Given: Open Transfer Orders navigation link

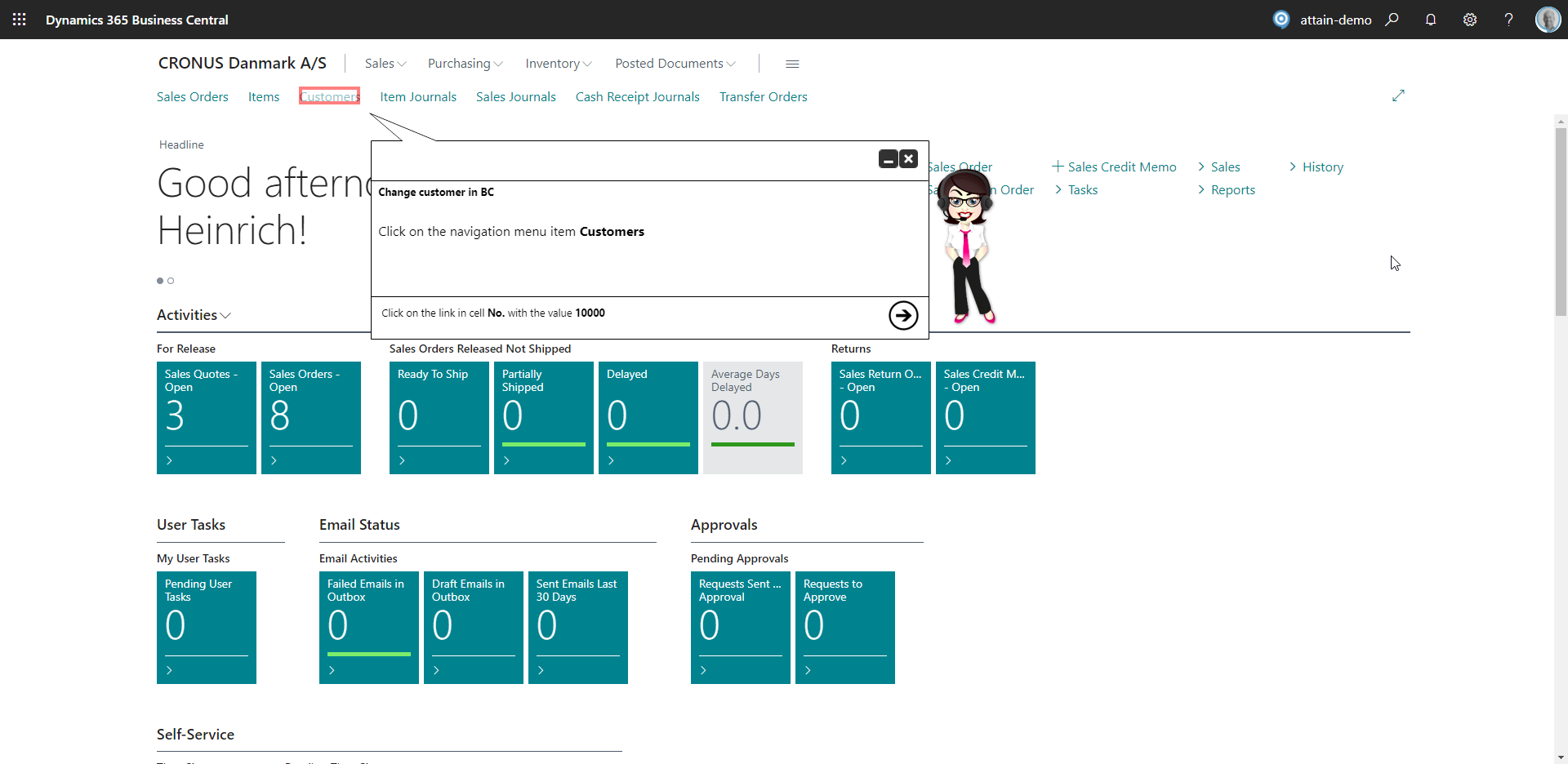Looking at the screenshot, I should [x=764, y=97].
